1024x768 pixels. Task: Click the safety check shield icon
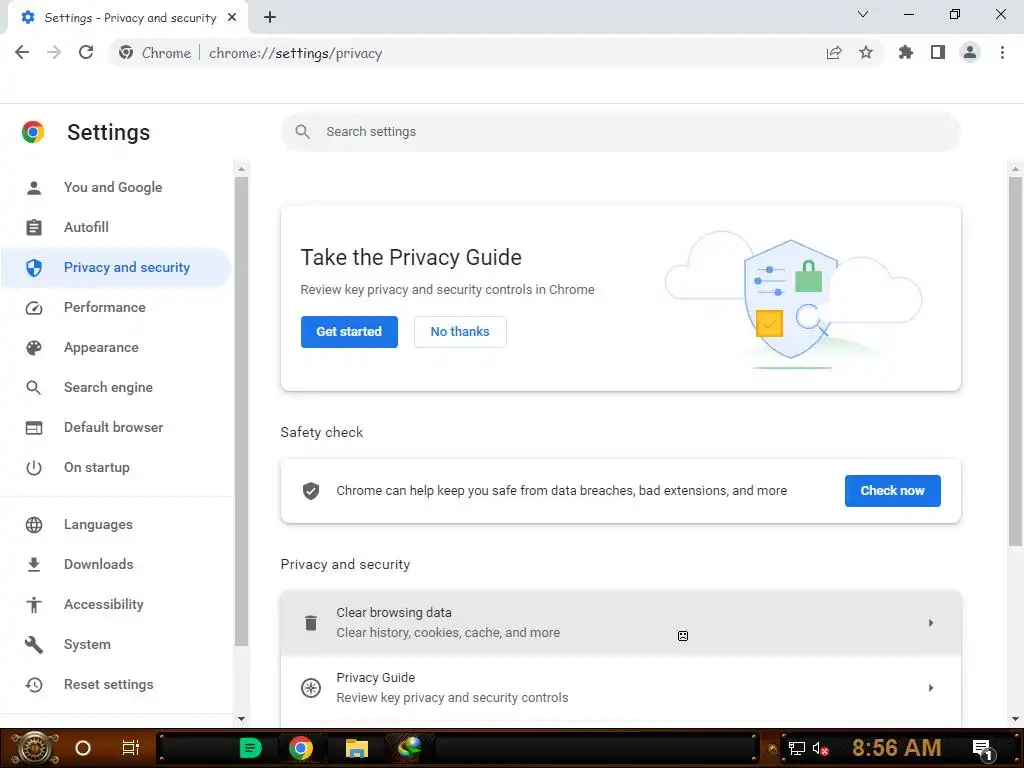[x=311, y=491]
